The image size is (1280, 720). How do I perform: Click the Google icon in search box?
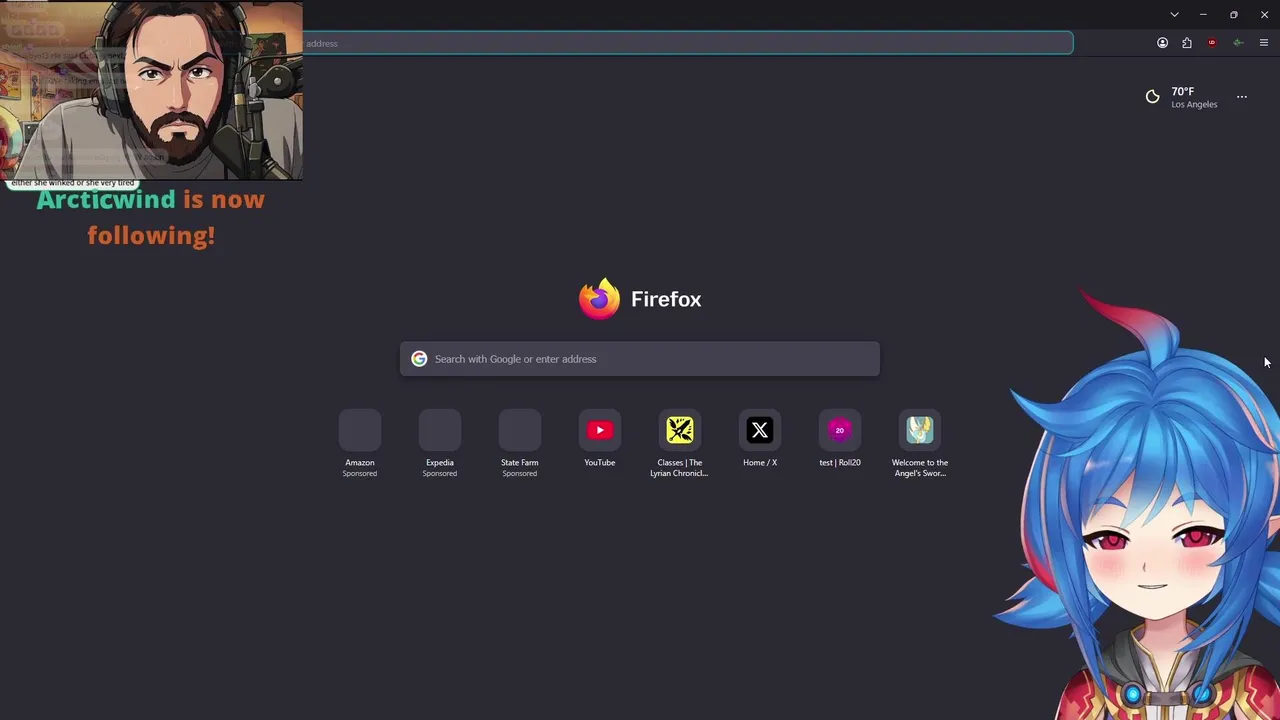click(419, 359)
